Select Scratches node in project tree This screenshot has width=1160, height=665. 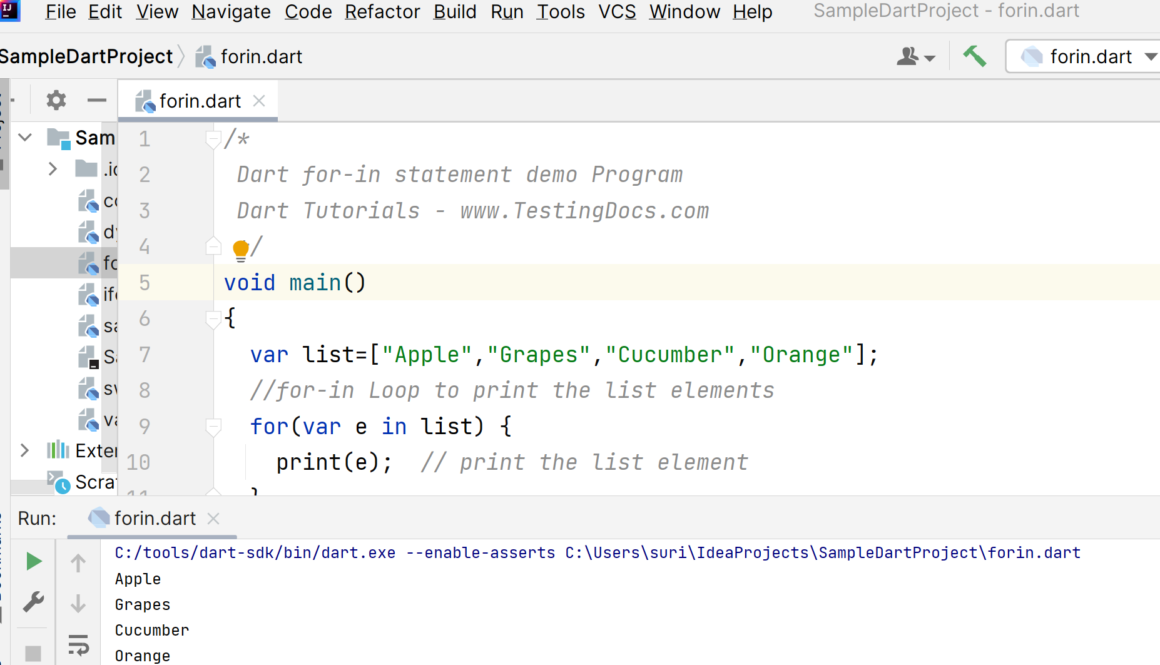tap(95, 482)
